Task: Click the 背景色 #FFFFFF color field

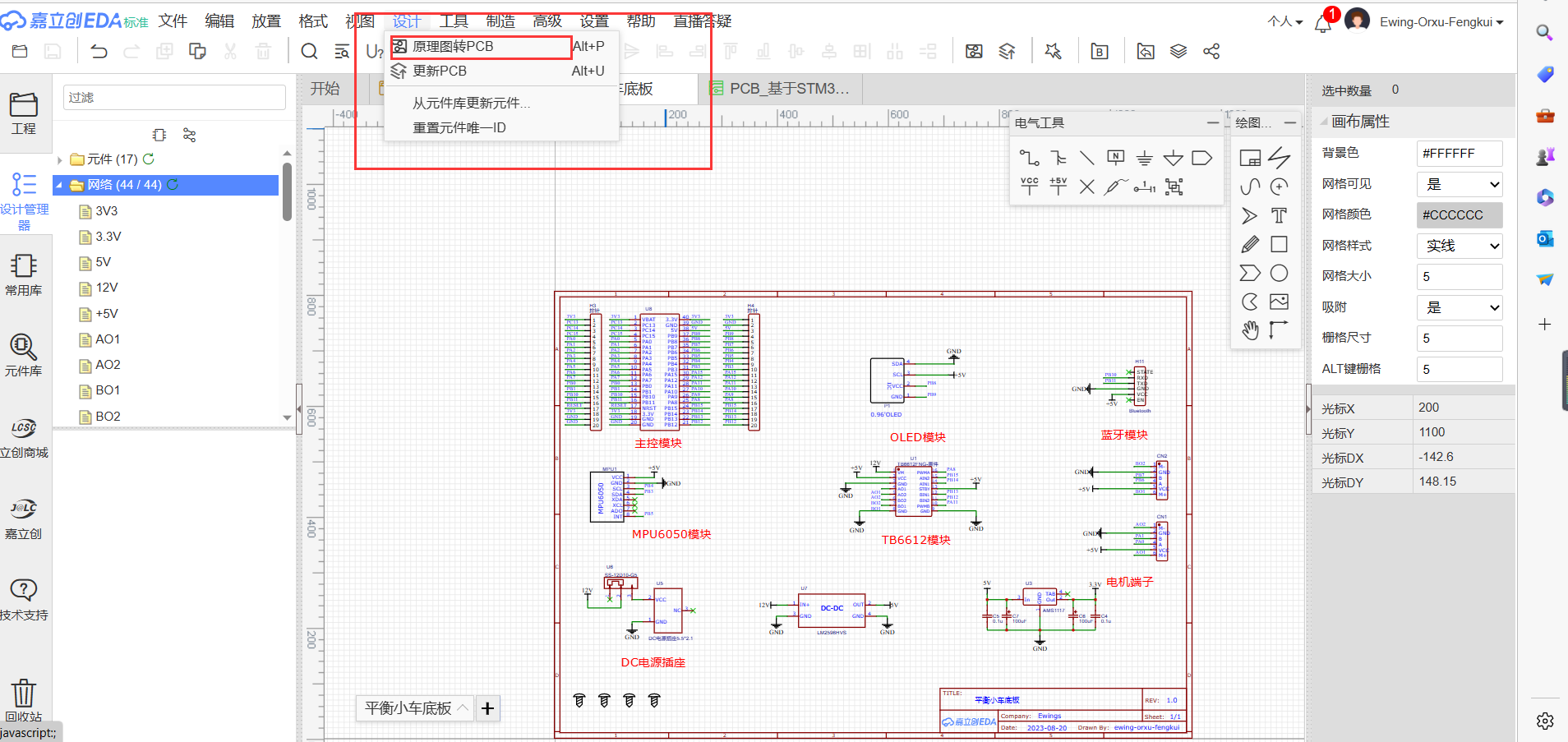Action: tap(1460, 153)
